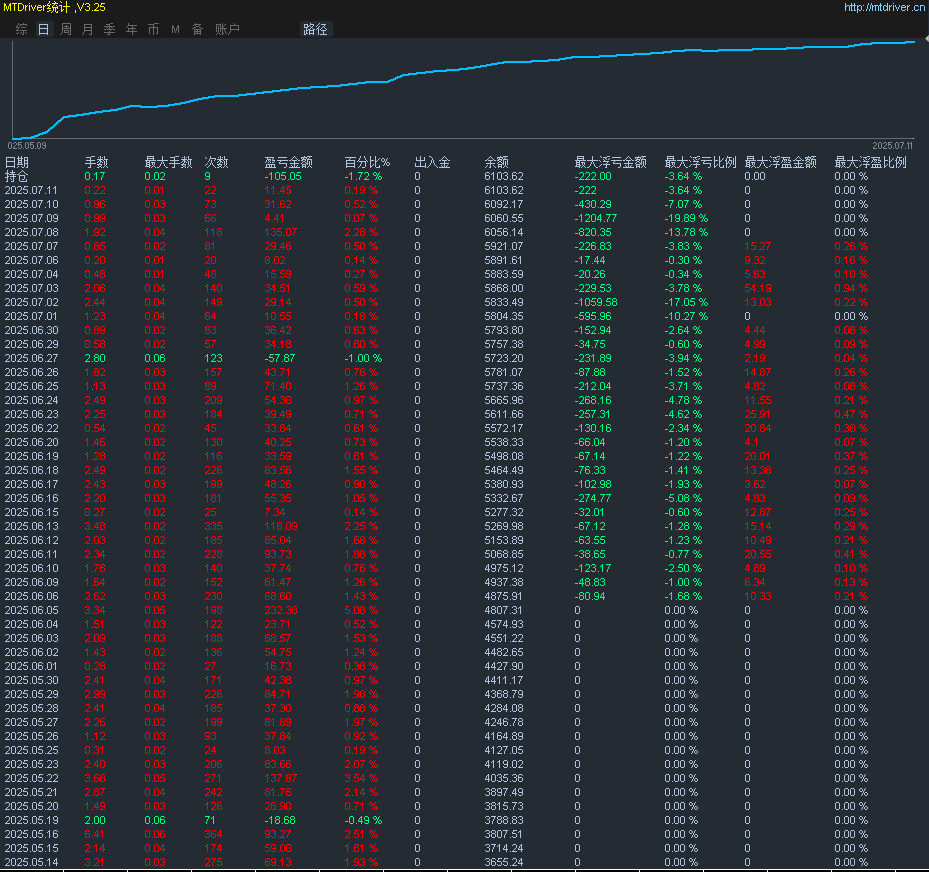The width and height of the screenshot is (929, 872).
Task: Click the 盈亏金额 column header
Action: pos(288,162)
